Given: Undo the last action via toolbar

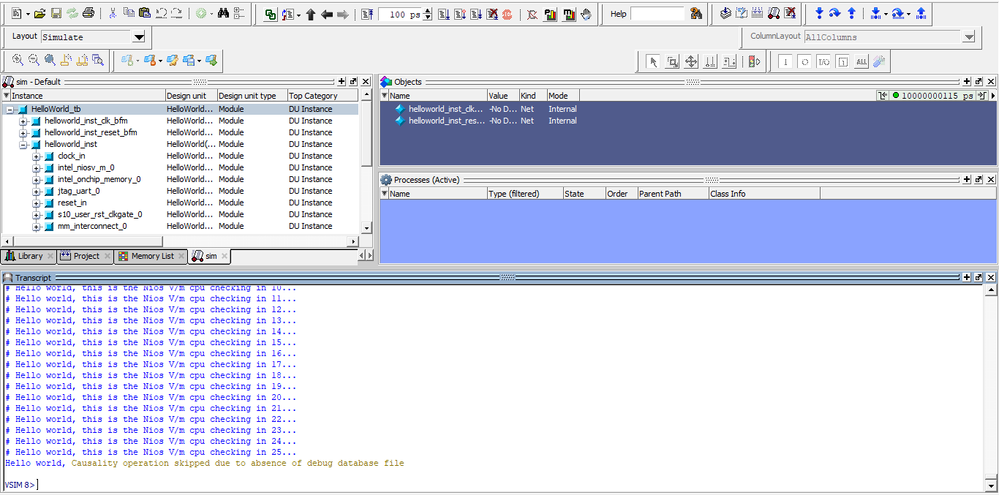Looking at the screenshot, I should (x=161, y=13).
